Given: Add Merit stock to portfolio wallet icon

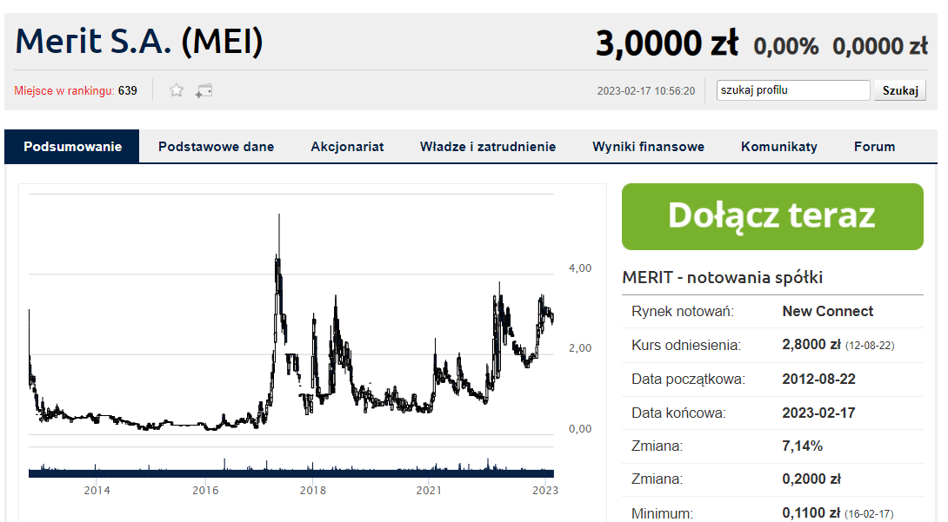Looking at the screenshot, I should [204, 91].
